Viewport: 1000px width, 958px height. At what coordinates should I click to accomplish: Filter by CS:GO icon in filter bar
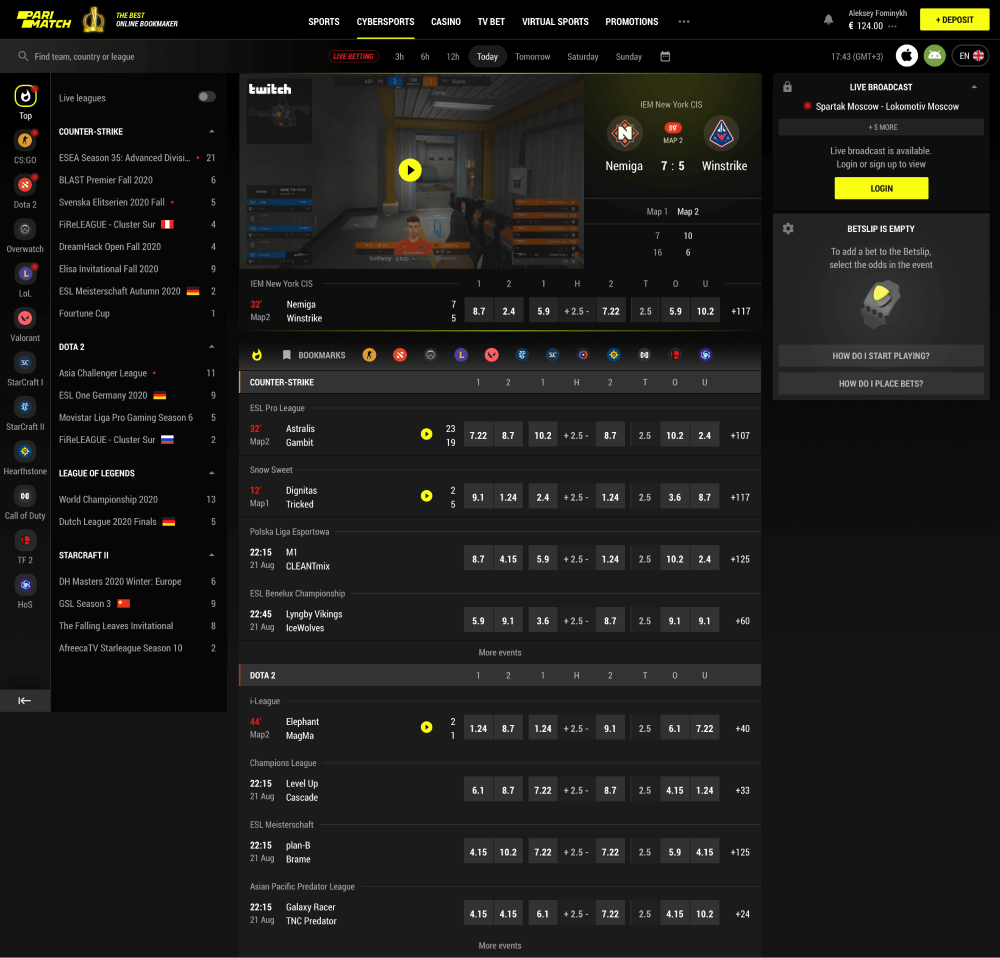pos(369,355)
